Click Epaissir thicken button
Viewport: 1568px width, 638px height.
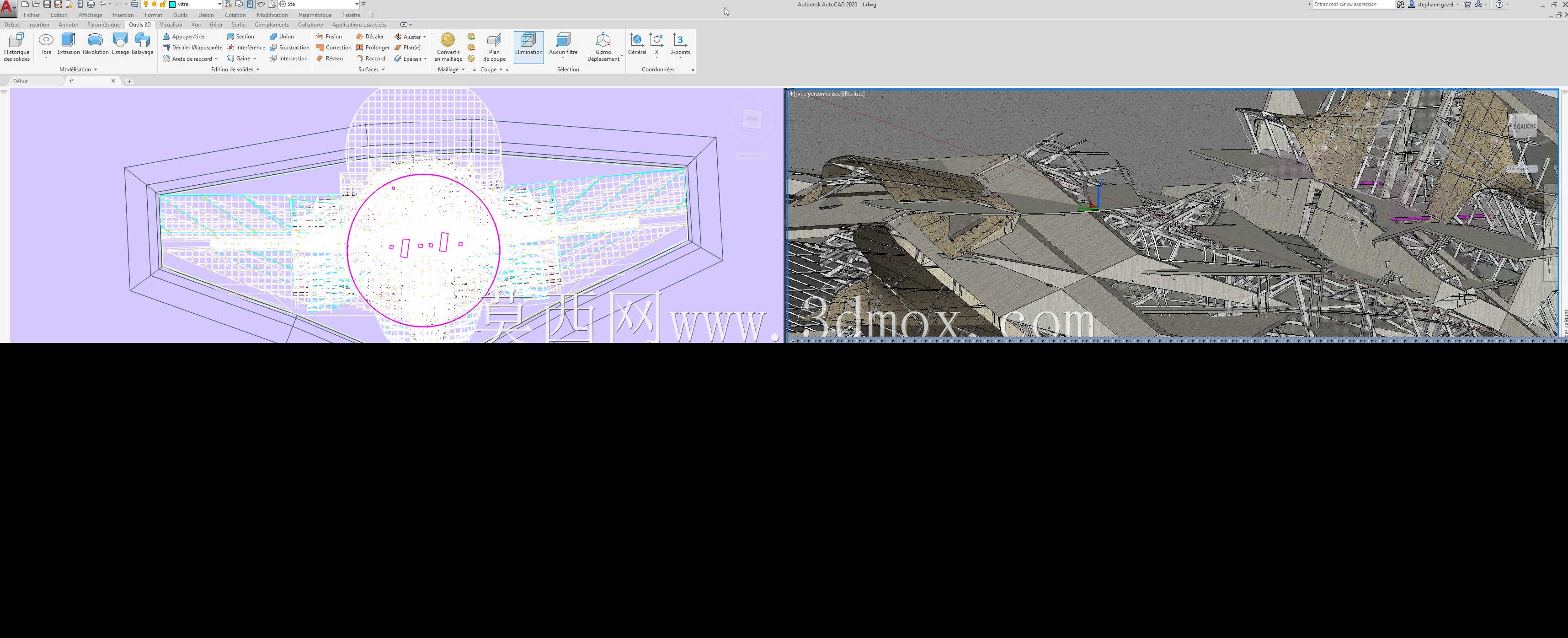point(410,59)
